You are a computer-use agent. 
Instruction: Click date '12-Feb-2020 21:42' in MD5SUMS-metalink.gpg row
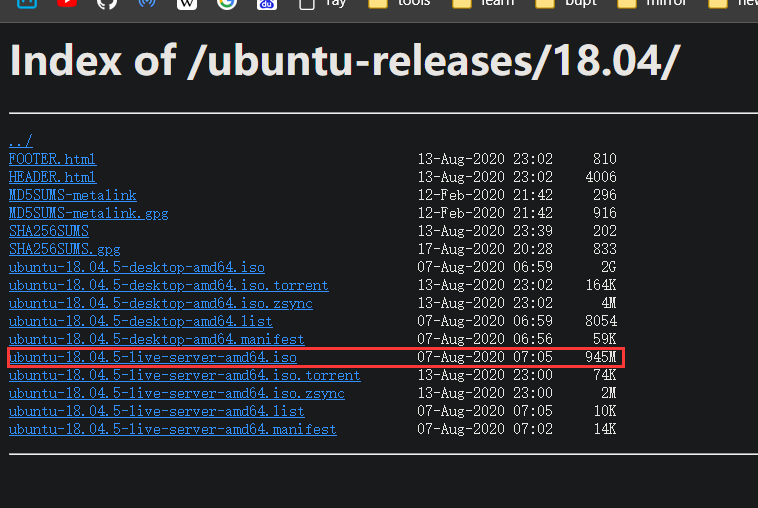click(x=485, y=213)
